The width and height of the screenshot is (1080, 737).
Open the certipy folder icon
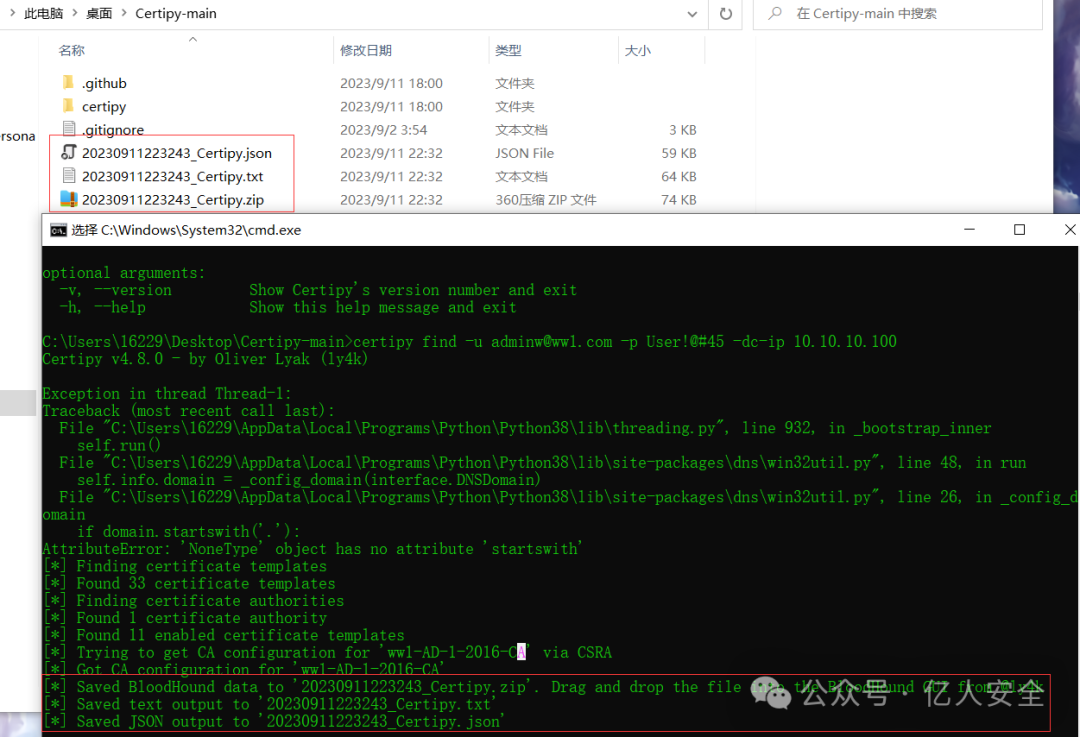point(68,106)
